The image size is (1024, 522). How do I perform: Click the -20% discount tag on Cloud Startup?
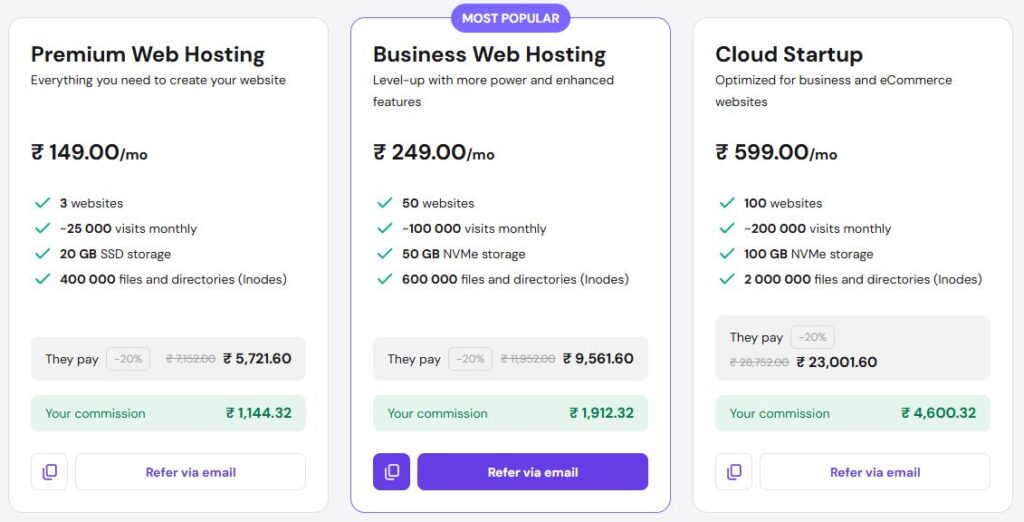(812, 337)
